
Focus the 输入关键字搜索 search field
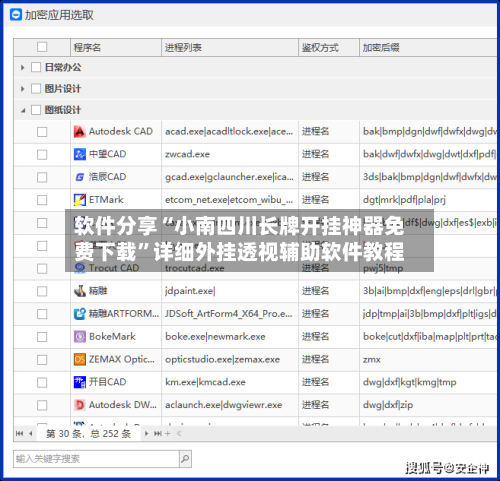click(96, 459)
